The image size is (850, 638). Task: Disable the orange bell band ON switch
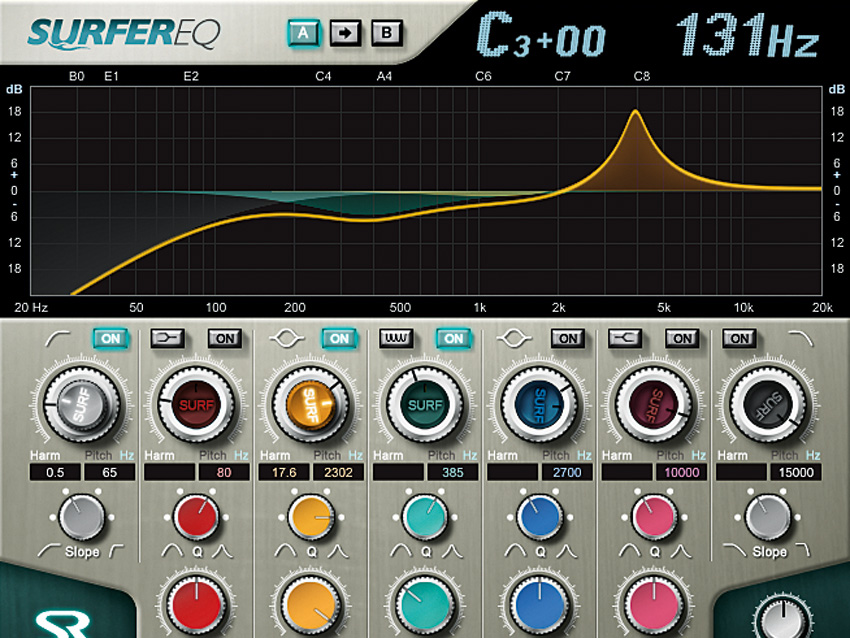coord(339,339)
